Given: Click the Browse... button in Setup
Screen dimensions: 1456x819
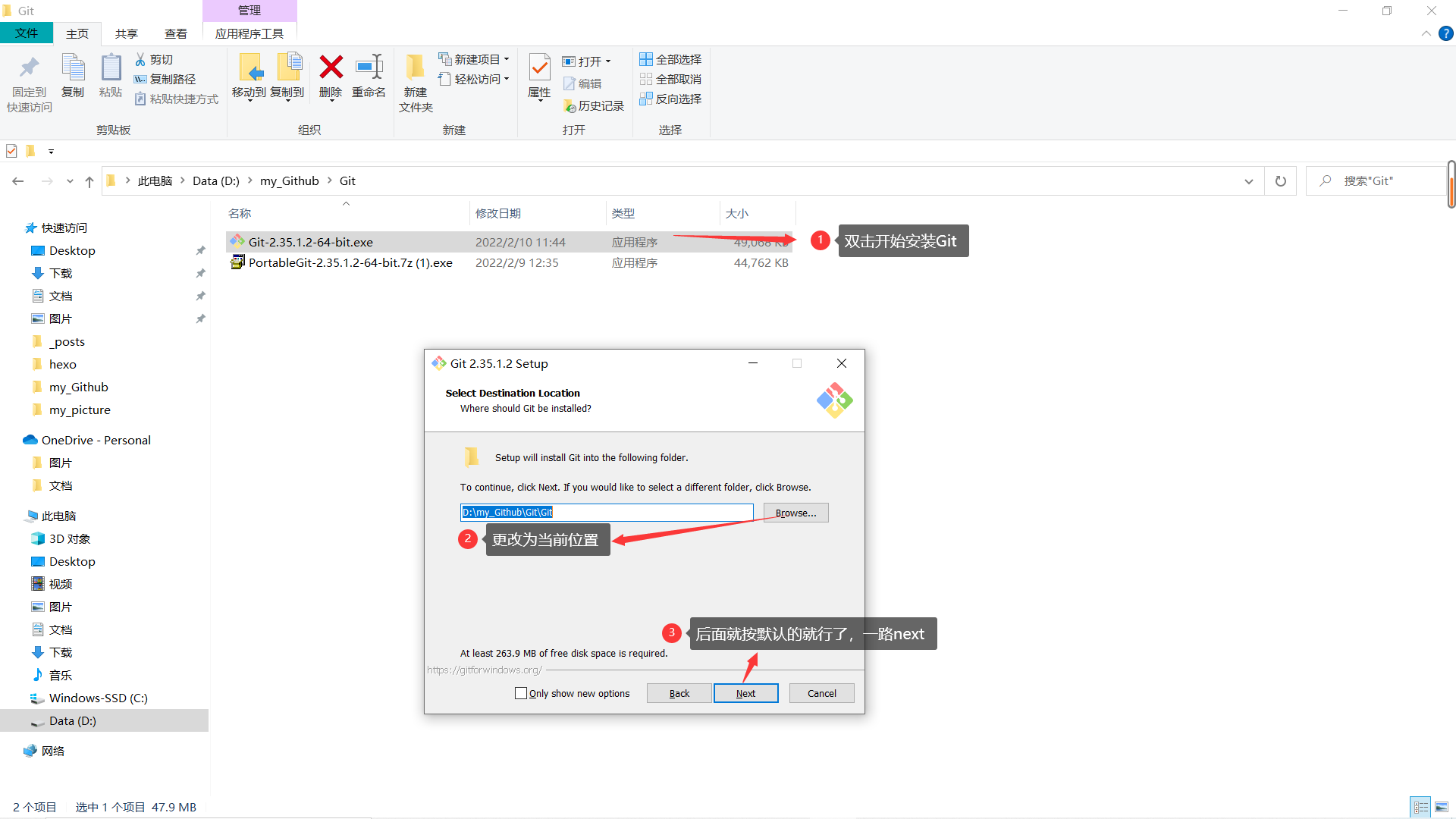Looking at the screenshot, I should (x=795, y=513).
